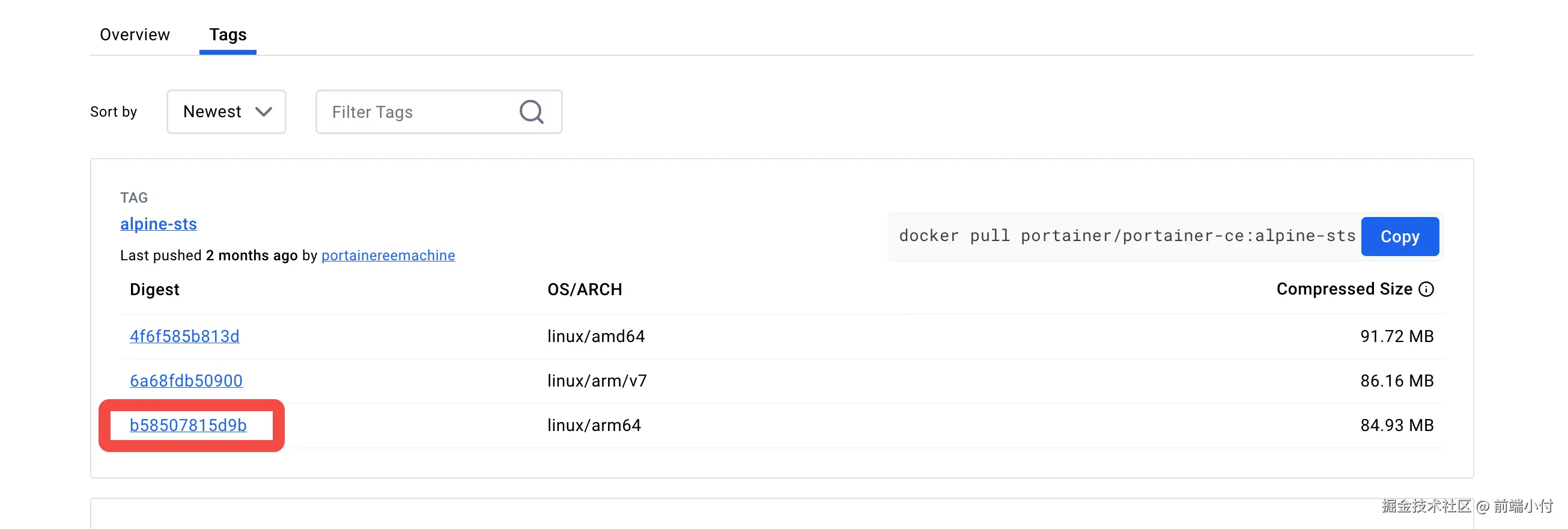Image resolution: width=1568 pixels, height=529 pixels.
Task: Click the Filter Tags input field
Action: [x=420, y=112]
